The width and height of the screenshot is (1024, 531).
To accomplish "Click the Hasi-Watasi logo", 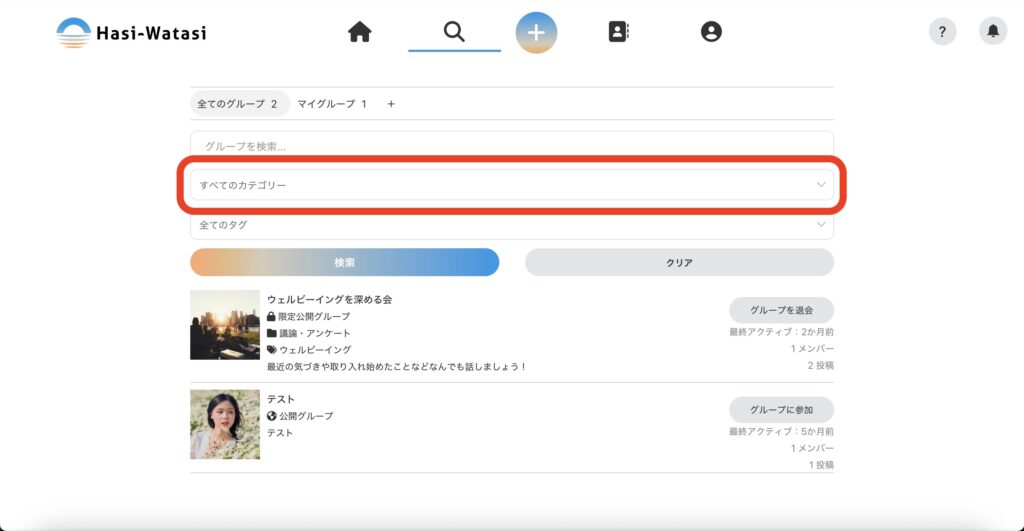I will click(x=131, y=33).
